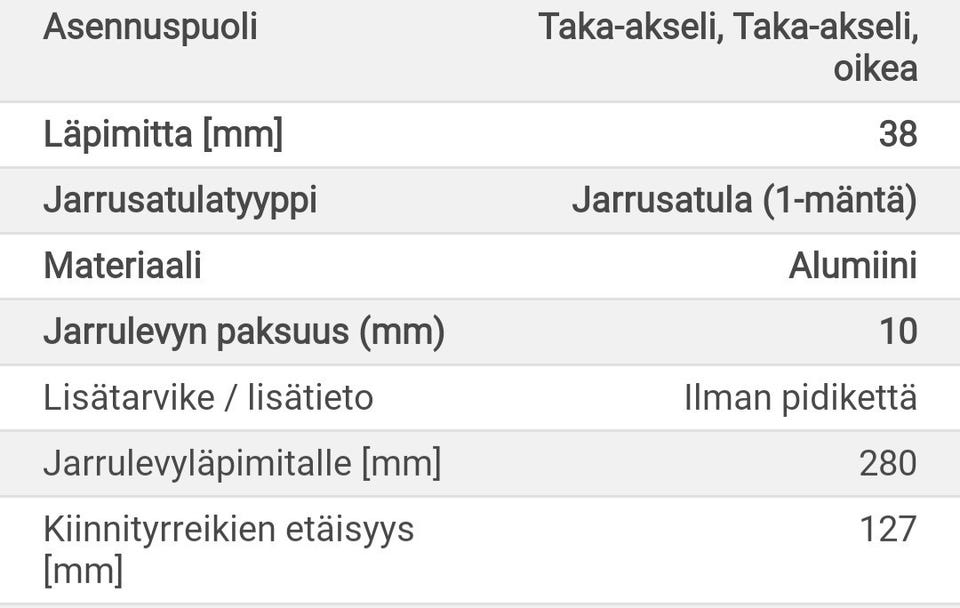Select the value 280
960x608 pixels.
[x=887, y=463]
